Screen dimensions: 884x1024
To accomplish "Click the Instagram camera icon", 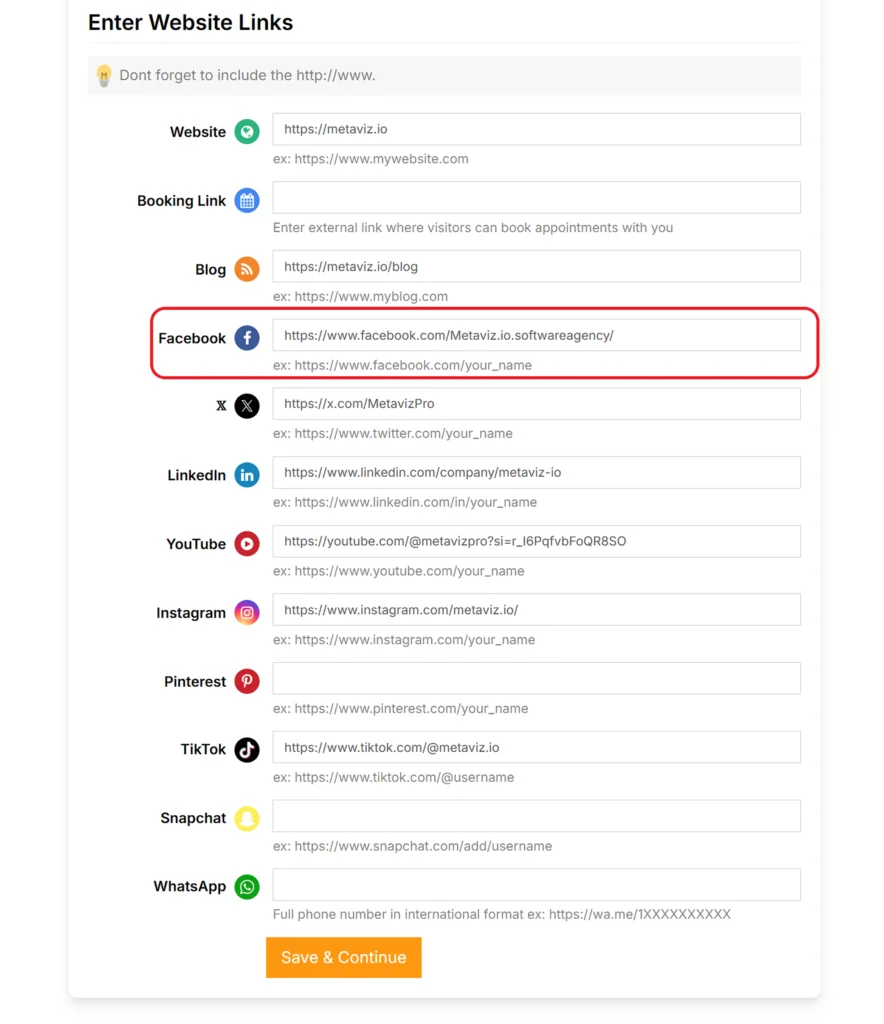I will (x=246, y=612).
